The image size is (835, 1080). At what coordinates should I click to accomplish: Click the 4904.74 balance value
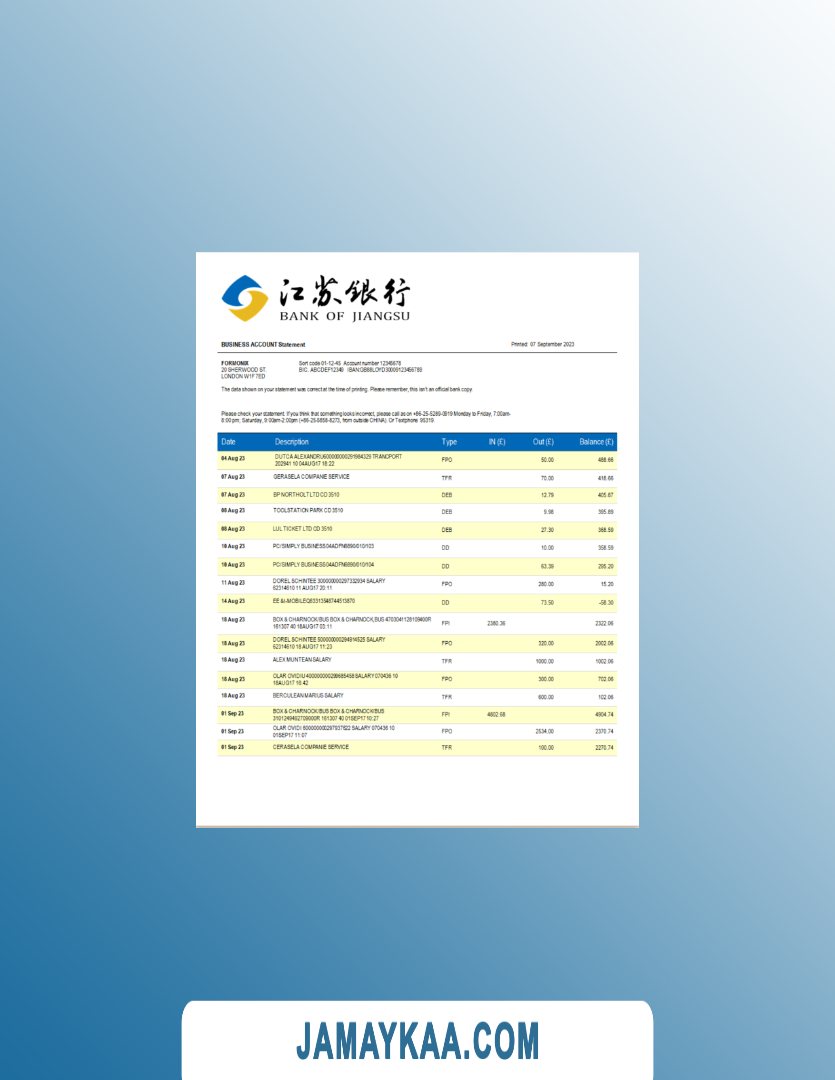(604, 715)
